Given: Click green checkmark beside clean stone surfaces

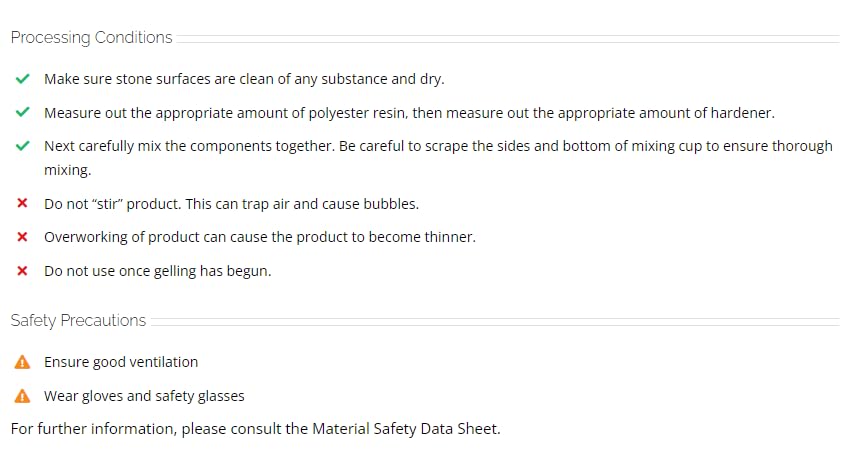Looking at the screenshot, I should [22, 79].
